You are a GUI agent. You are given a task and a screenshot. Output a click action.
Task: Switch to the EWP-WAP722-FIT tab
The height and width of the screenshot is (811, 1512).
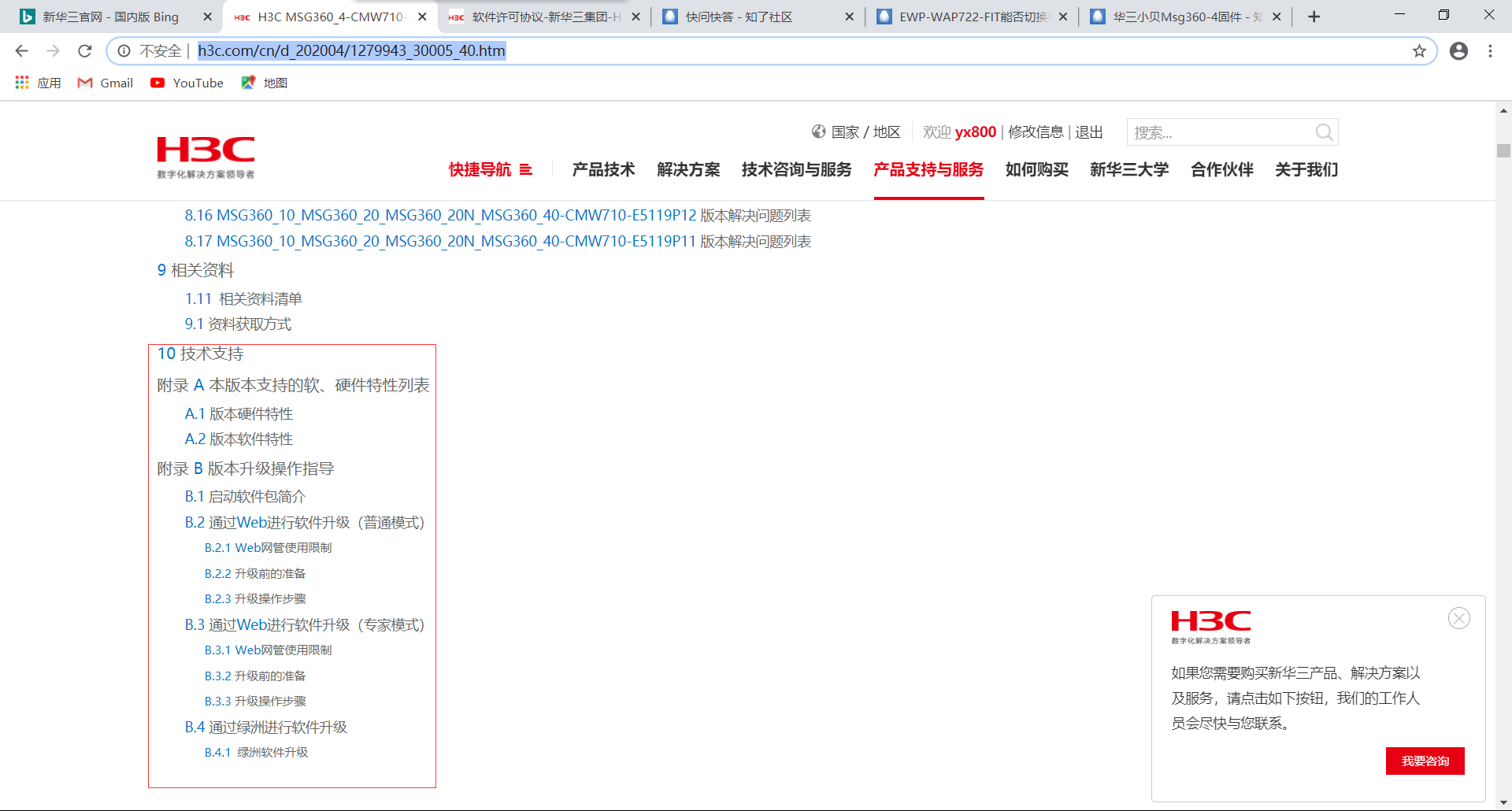(973, 17)
